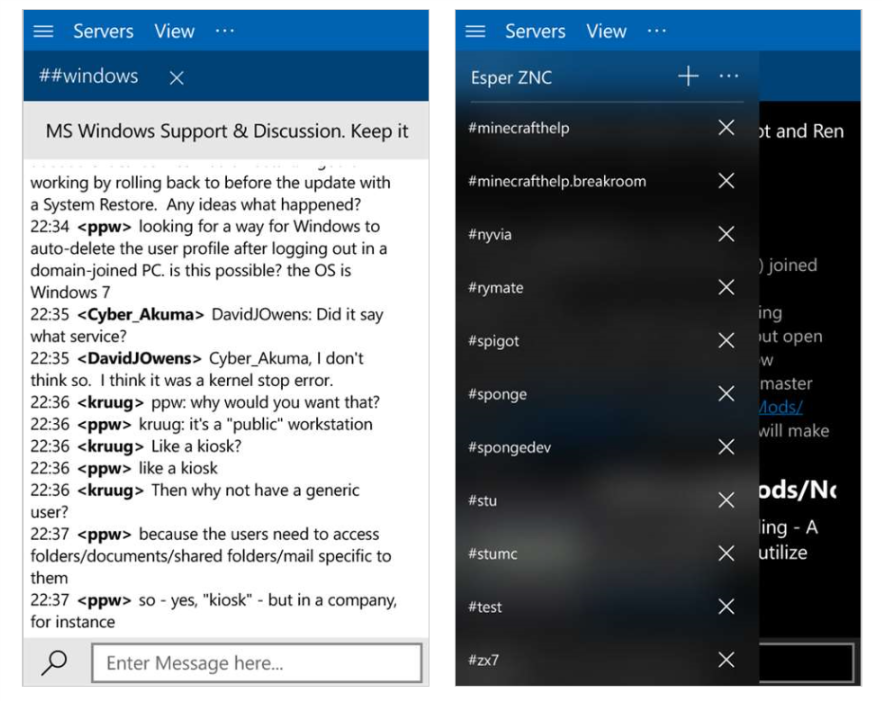Remove #minecrafthelp from the channel list
The height and width of the screenshot is (701, 882).
(724, 128)
